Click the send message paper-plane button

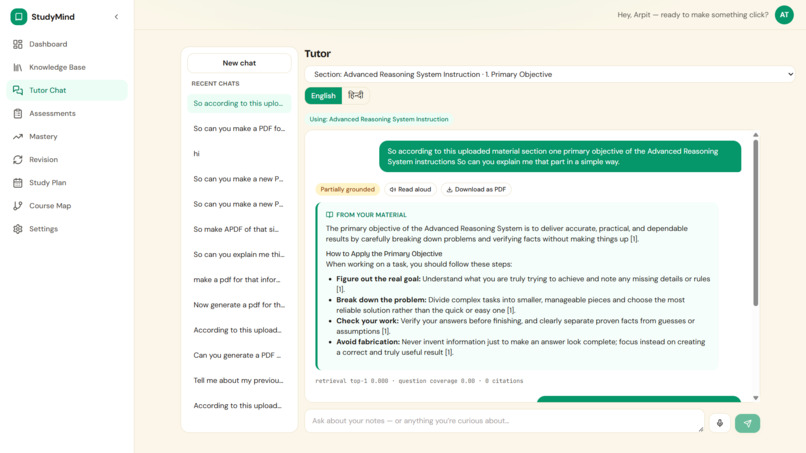(x=747, y=423)
